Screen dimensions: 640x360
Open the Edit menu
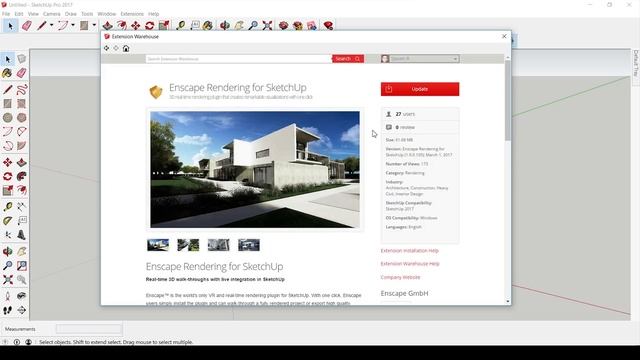[19, 14]
